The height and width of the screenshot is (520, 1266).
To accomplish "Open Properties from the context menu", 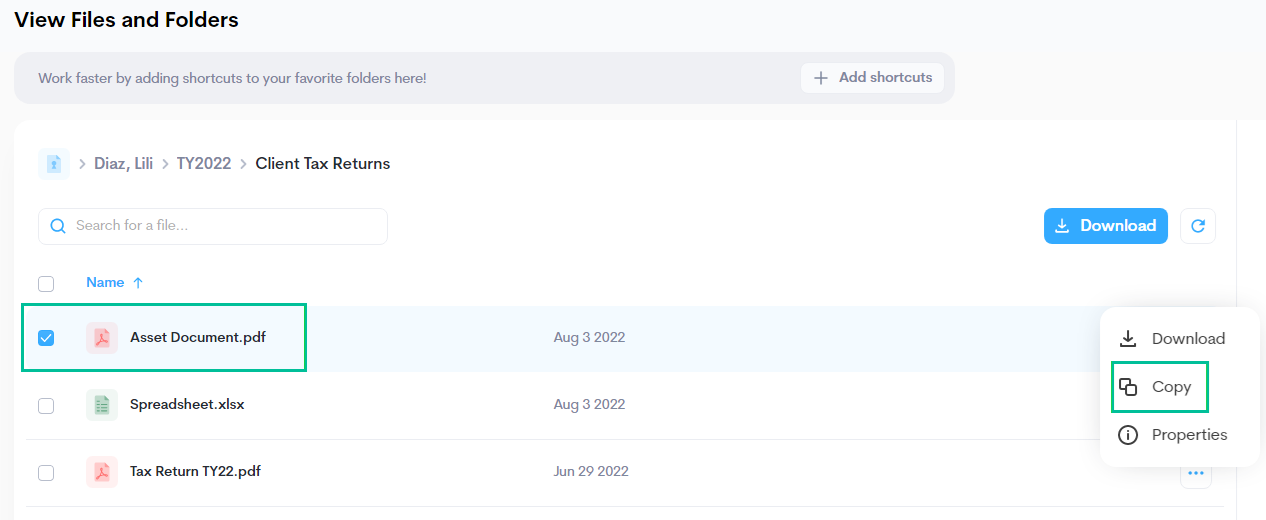I will pos(1173,435).
